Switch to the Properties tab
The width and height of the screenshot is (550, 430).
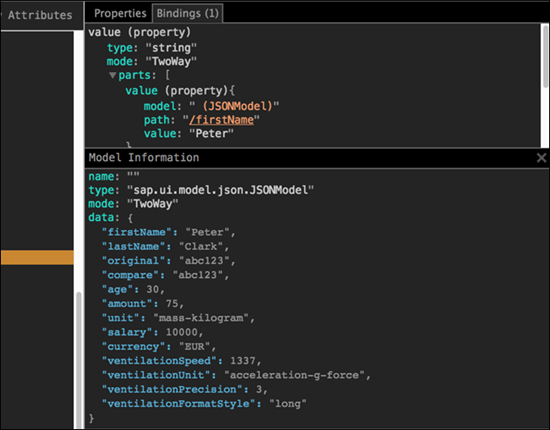coord(120,13)
